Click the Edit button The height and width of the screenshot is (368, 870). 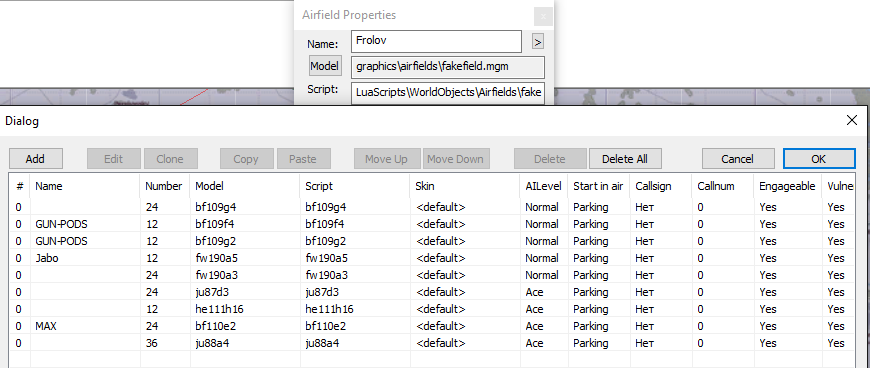[113, 159]
